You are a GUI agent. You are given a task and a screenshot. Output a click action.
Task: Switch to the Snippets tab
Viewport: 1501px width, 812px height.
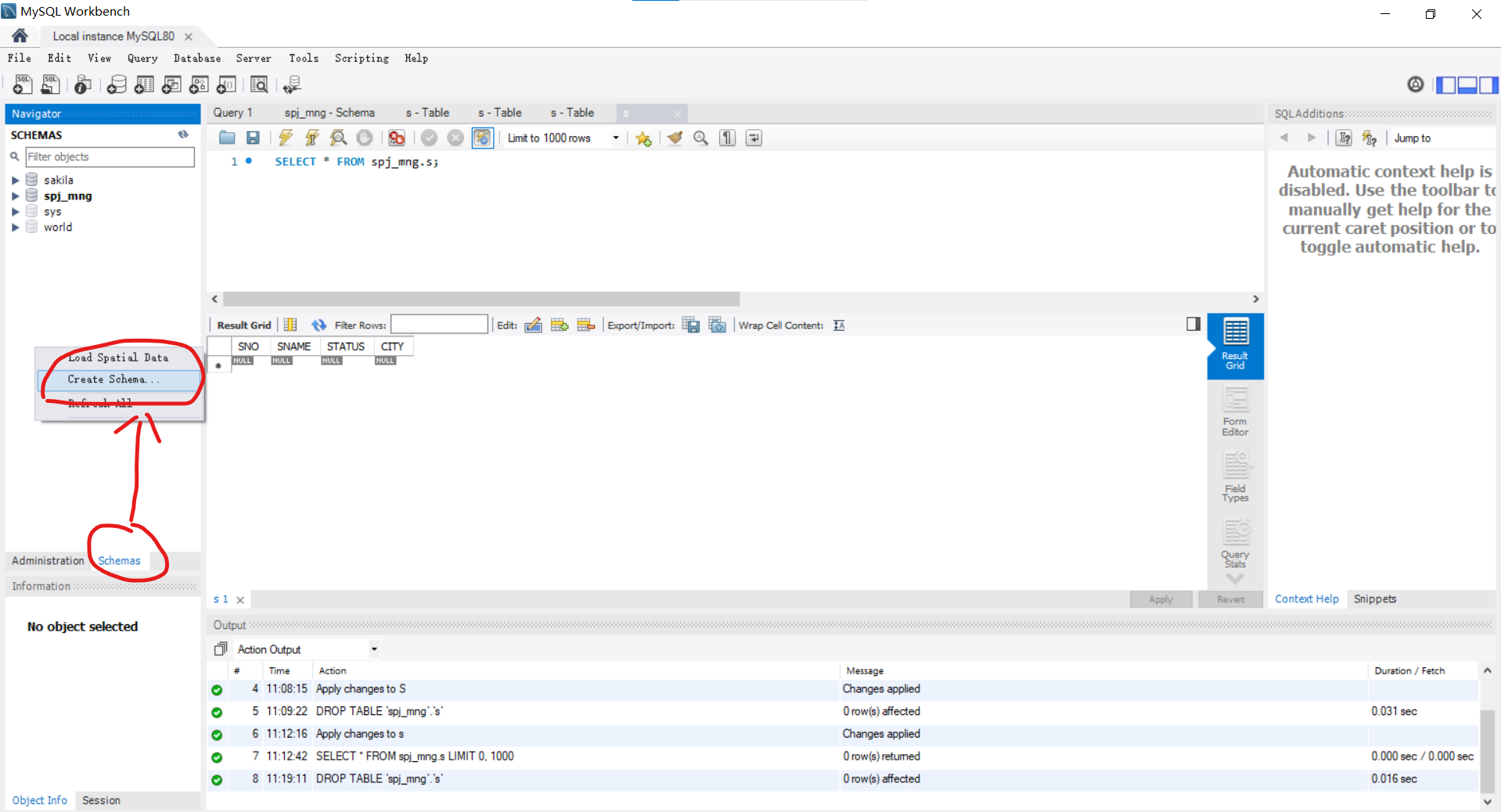click(1375, 599)
